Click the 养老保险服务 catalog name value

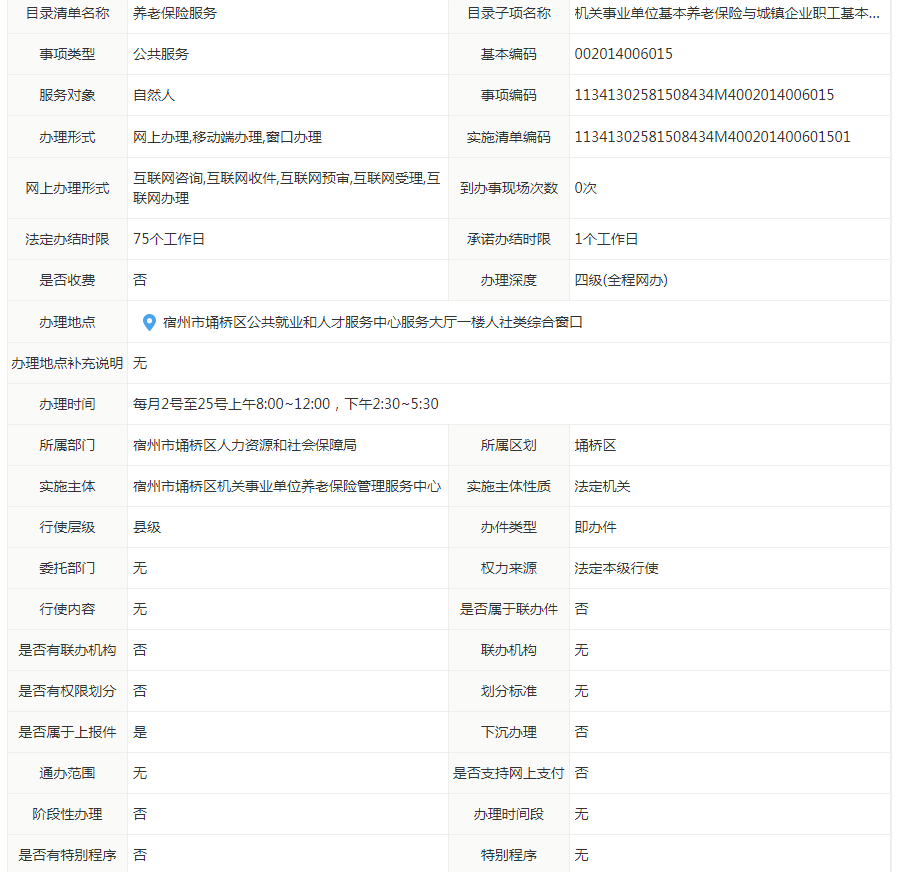click(x=175, y=13)
